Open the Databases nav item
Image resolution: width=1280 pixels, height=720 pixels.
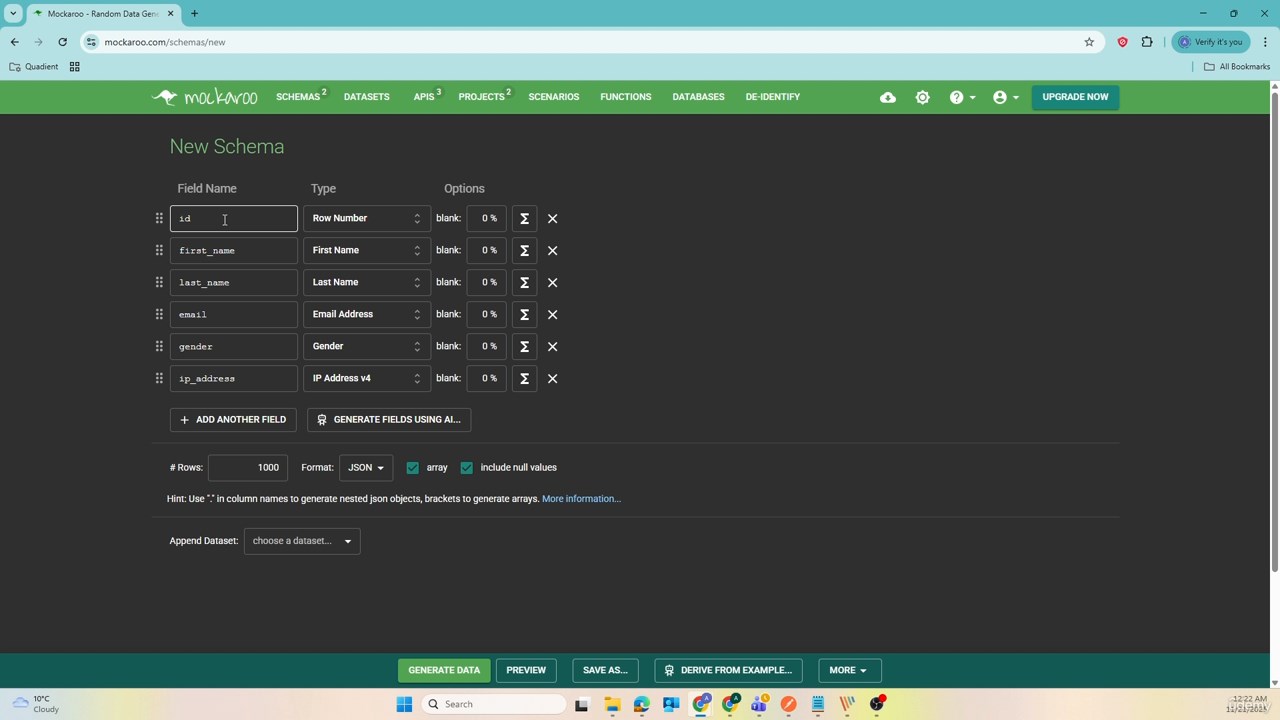(698, 97)
